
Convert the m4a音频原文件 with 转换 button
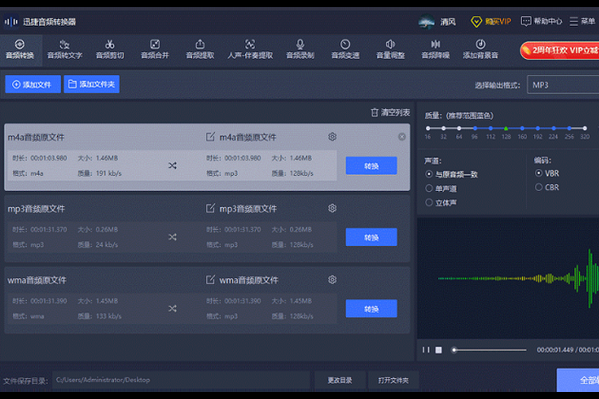[x=371, y=166]
